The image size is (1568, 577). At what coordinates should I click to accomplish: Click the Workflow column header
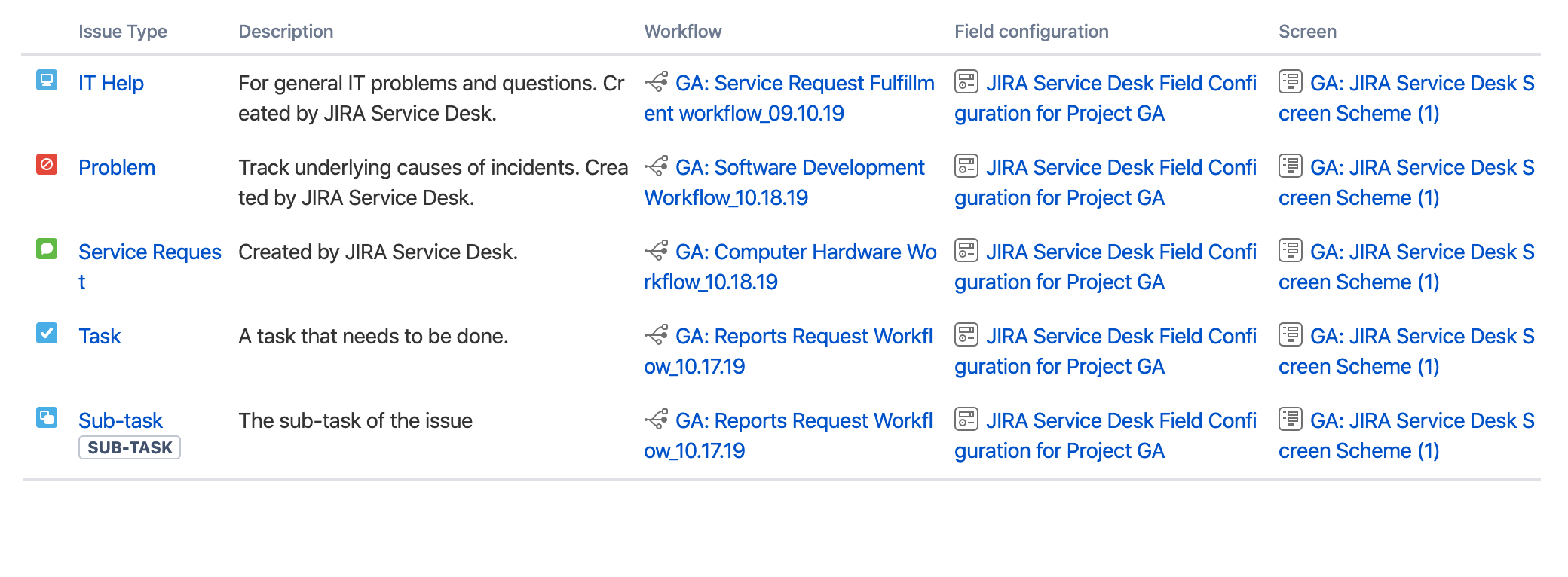pos(683,32)
